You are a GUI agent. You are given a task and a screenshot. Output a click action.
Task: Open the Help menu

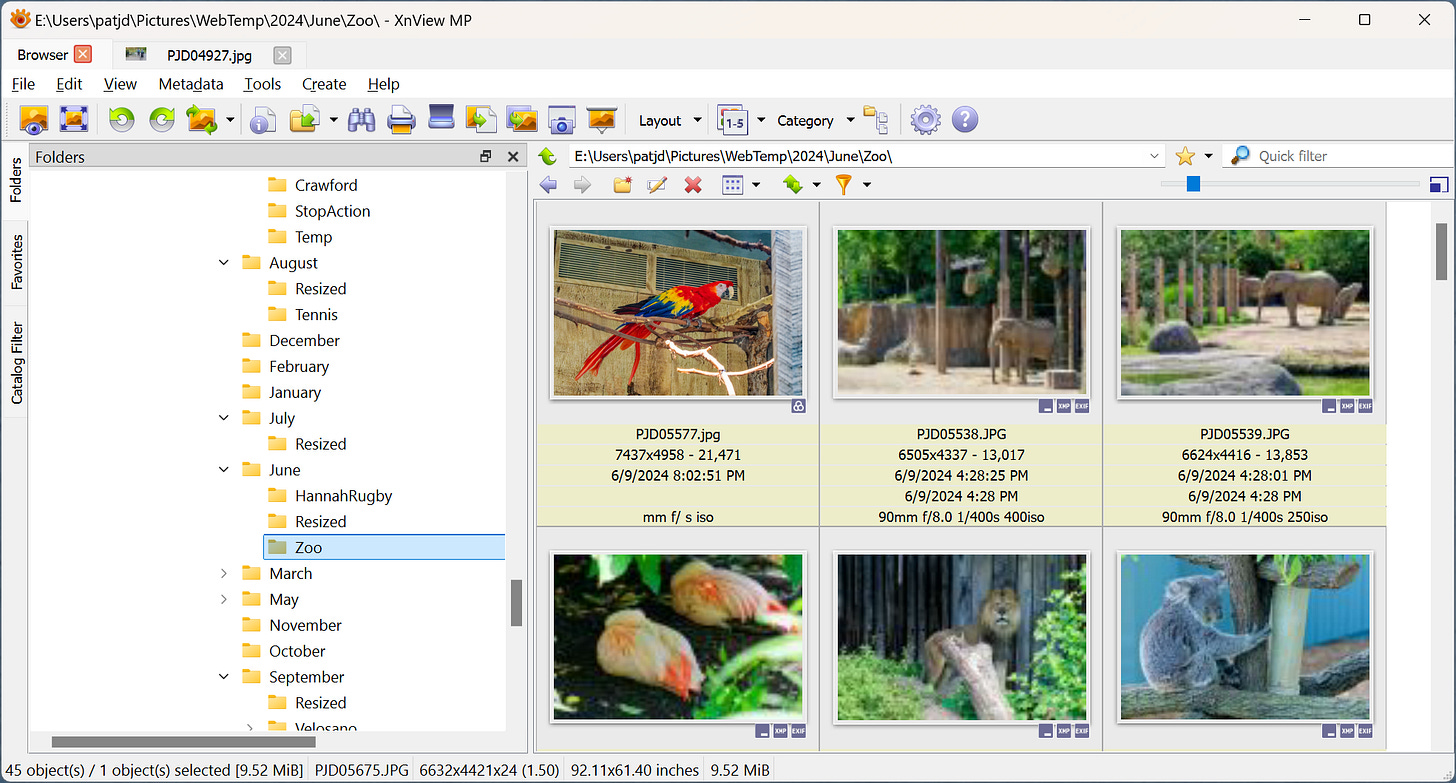click(383, 84)
